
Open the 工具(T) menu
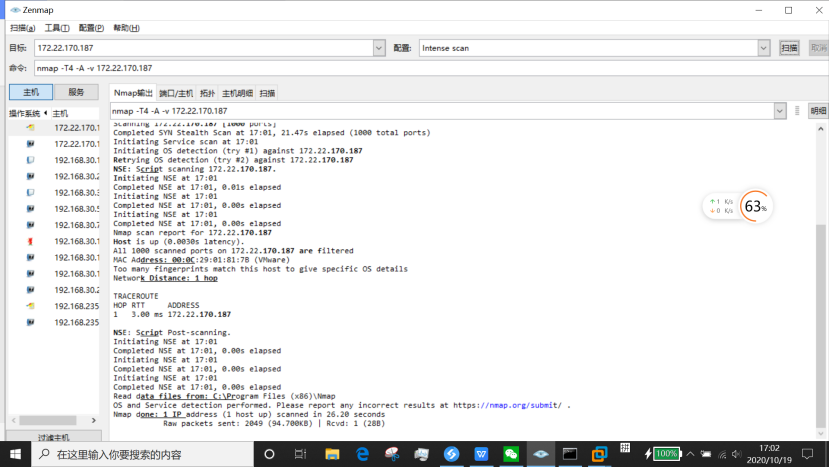(57, 28)
